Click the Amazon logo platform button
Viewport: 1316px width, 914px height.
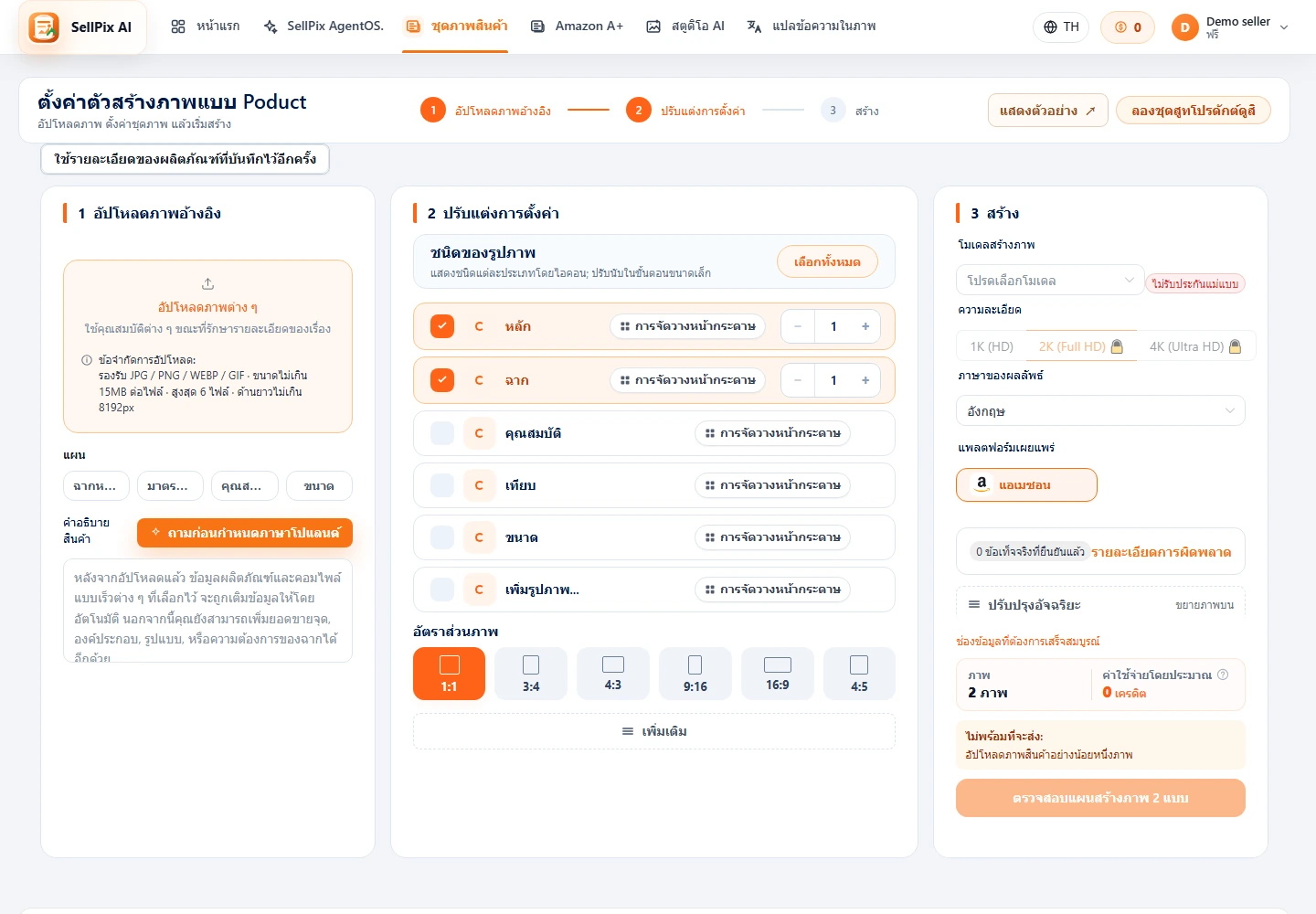coord(1026,484)
